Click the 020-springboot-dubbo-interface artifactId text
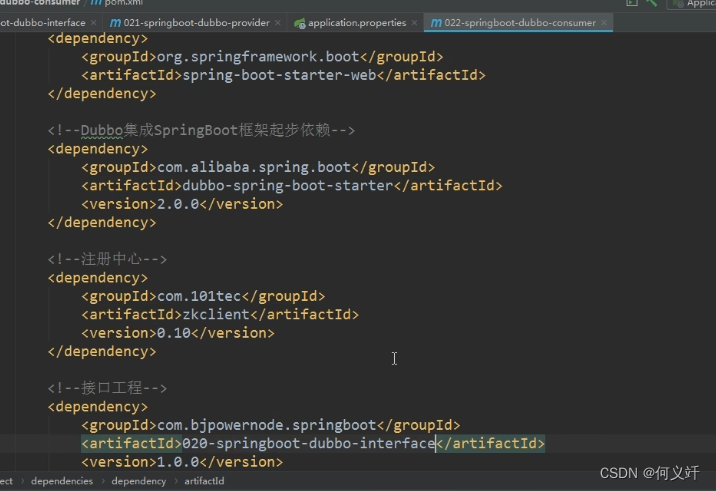This screenshot has height=491, width=716. (x=309, y=443)
